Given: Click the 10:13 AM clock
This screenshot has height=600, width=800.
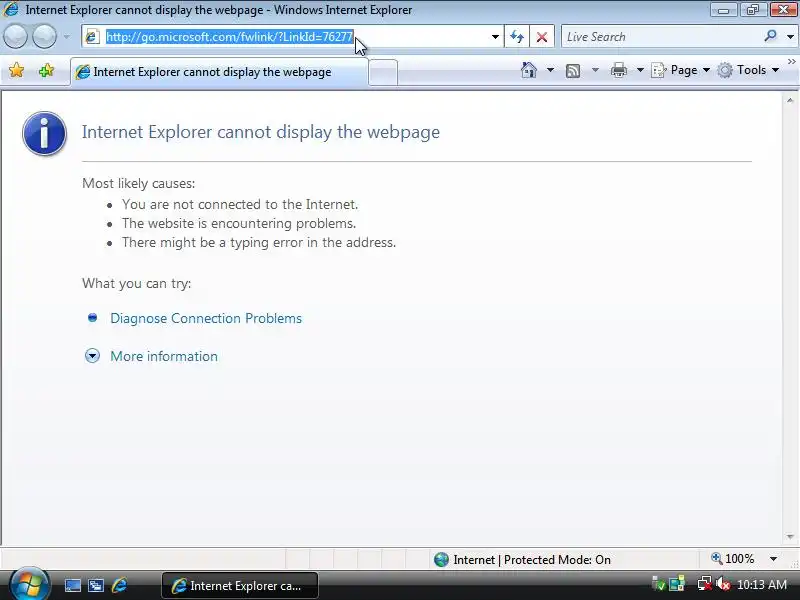Looking at the screenshot, I should click(x=762, y=585).
